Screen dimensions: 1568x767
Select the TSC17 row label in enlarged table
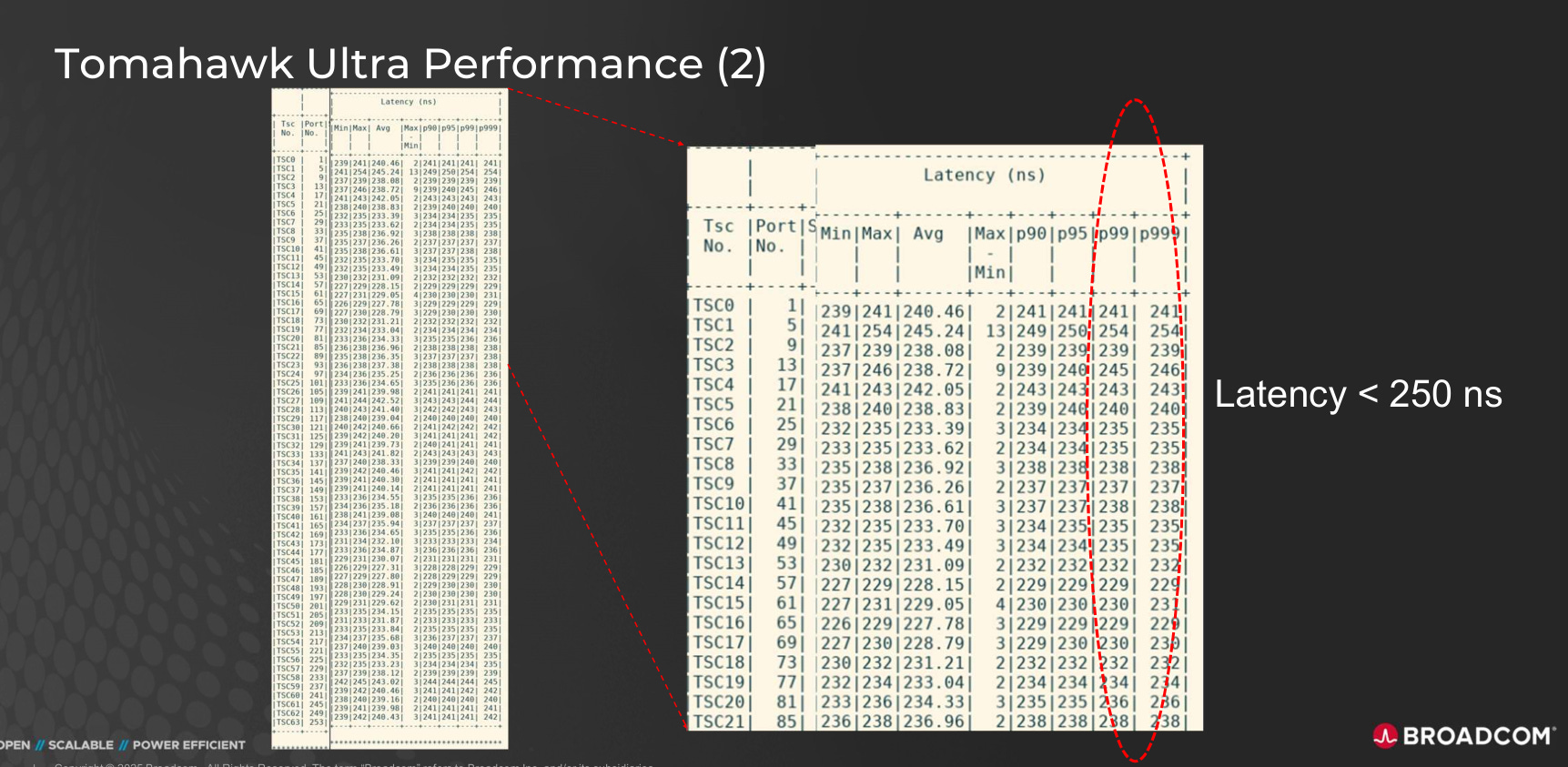point(719,642)
